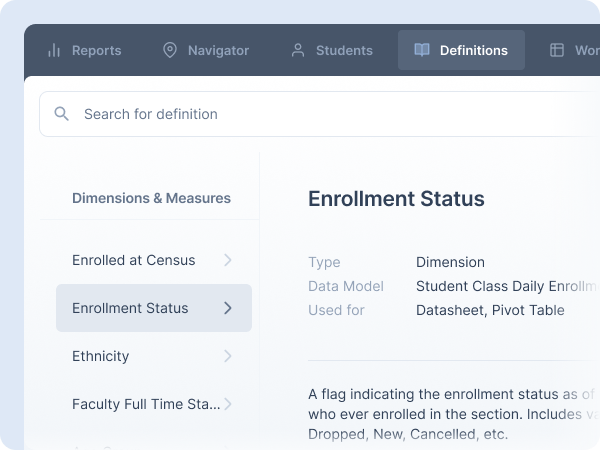Switch to the Navigator tab

pyautogui.click(x=218, y=50)
